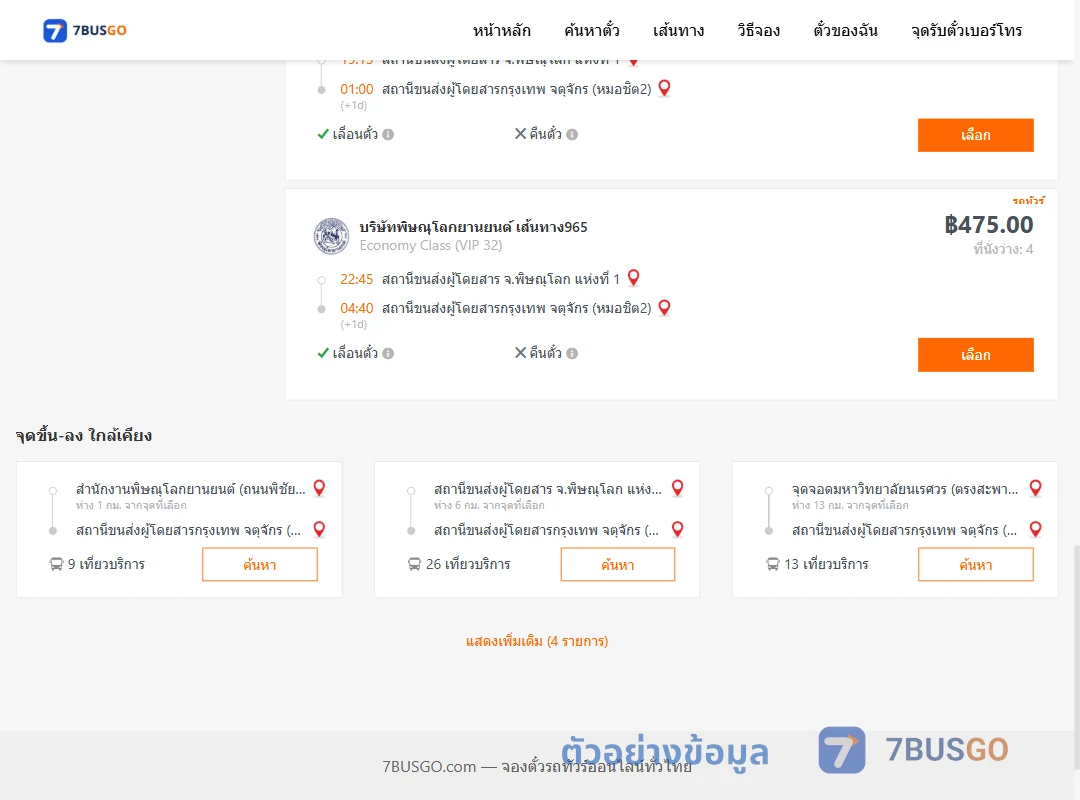Click the map pin for จุดจอดมหาวิทยาลัยนเรศวร pickup point

coord(1035,489)
